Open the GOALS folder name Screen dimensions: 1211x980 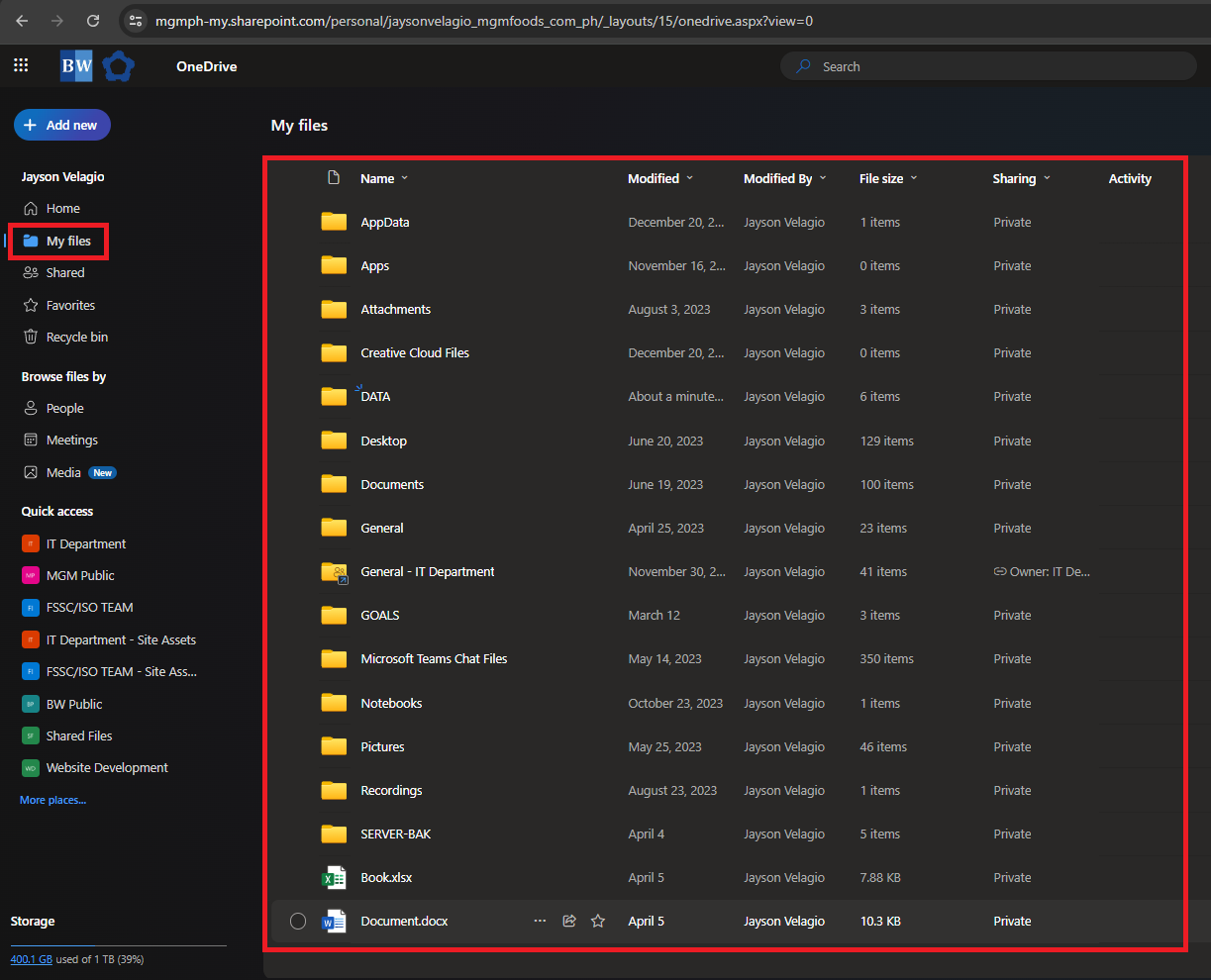point(380,615)
